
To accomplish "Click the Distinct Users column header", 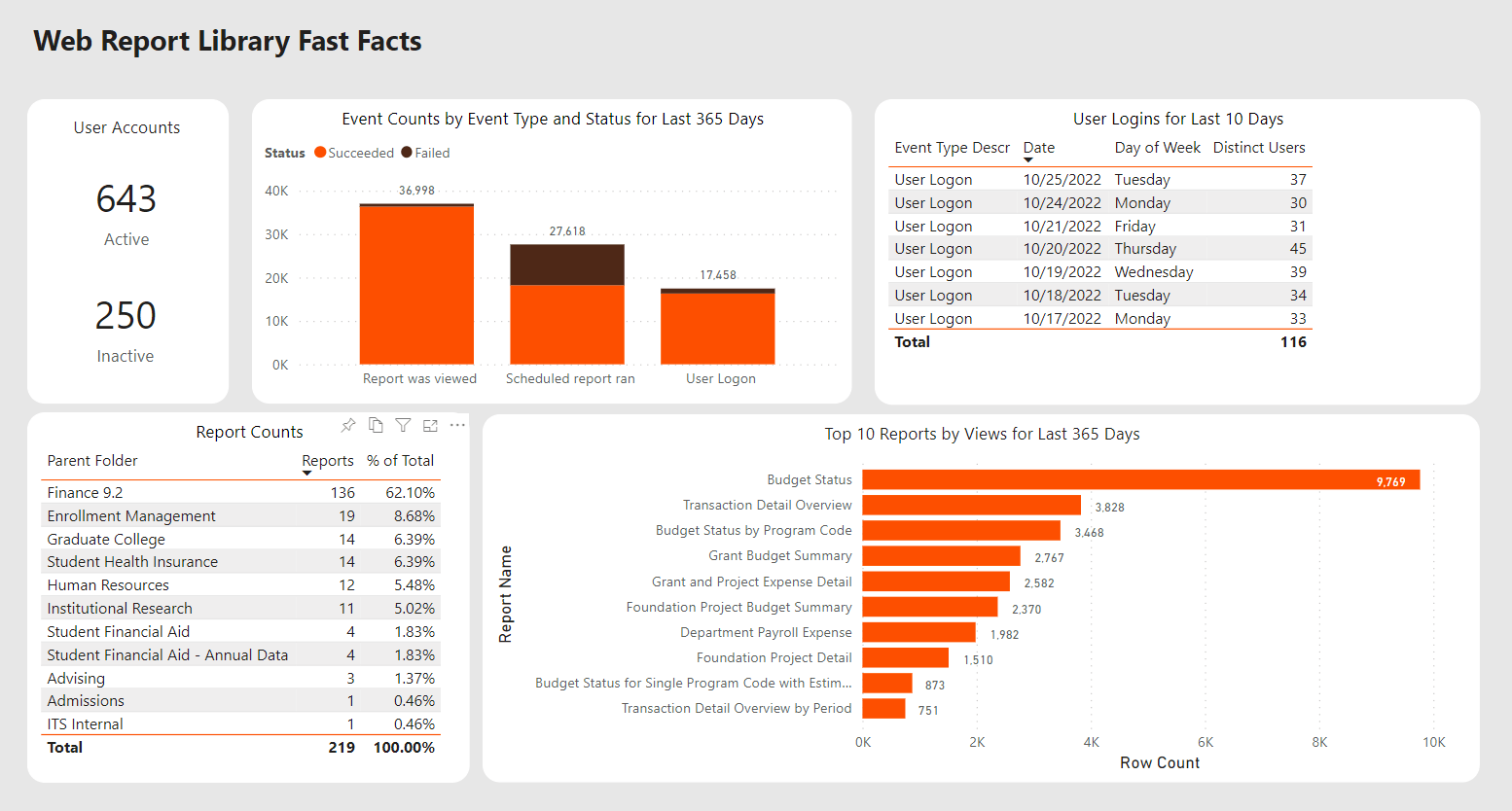I will (1258, 148).
